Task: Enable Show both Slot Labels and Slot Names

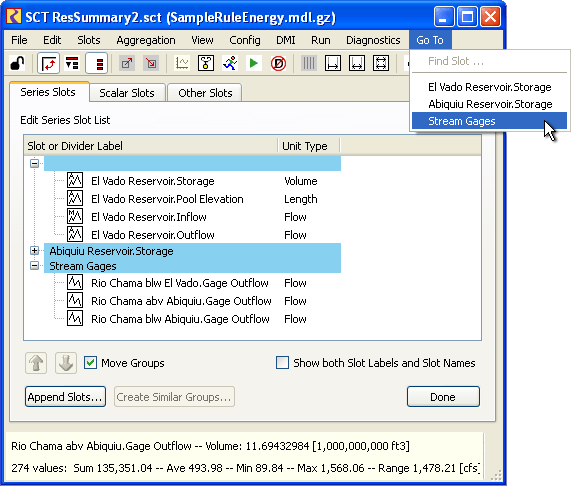Action: tap(283, 363)
